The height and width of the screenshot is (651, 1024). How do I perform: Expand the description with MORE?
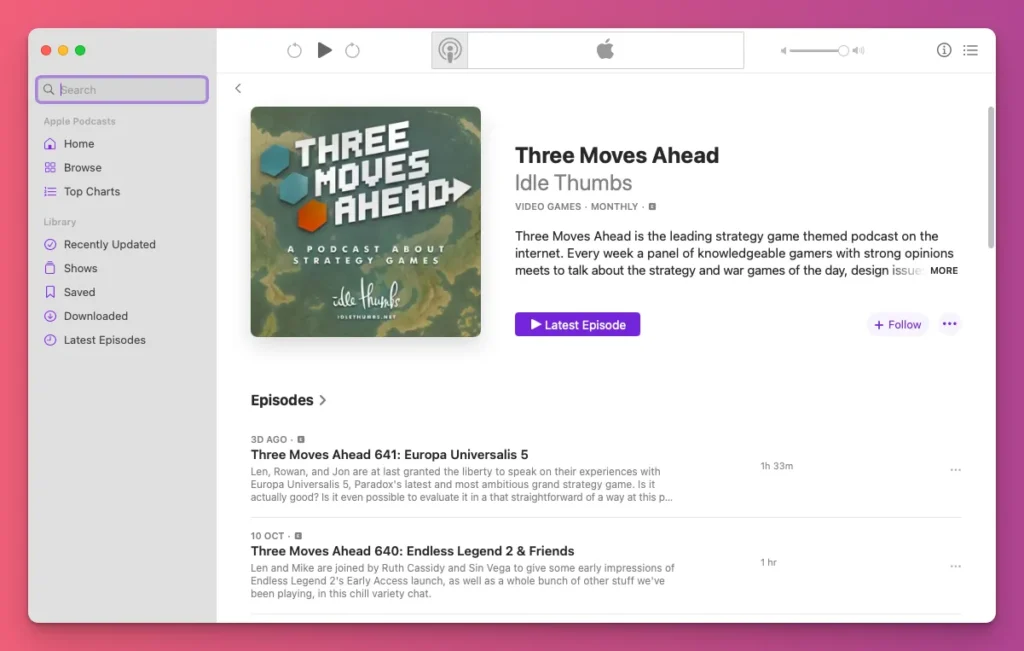pyautogui.click(x=943, y=271)
